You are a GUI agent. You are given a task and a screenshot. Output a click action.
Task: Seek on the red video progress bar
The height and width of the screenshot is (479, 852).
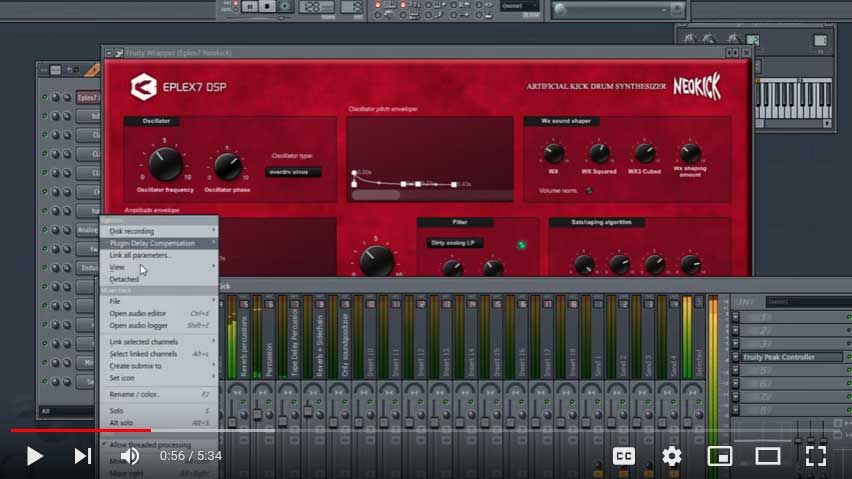click(x=80, y=430)
